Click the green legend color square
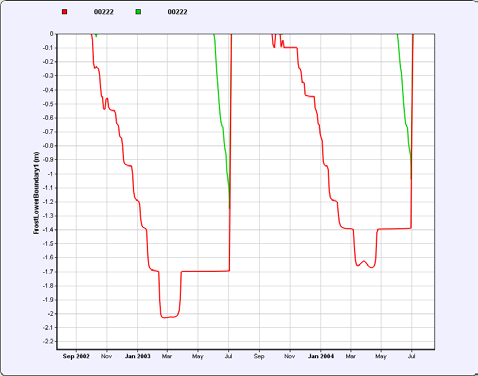478x376 pixels. (x=138, y=12)
